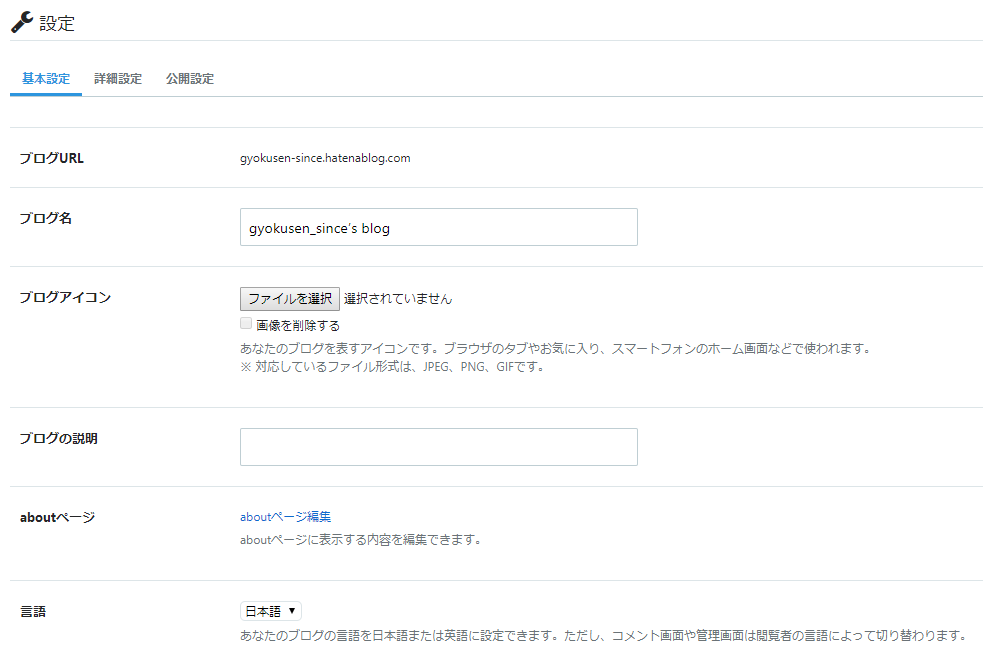Open the aboutページ編集 link
The height and width of the screenshot is (661, 983).
point(285,516)
